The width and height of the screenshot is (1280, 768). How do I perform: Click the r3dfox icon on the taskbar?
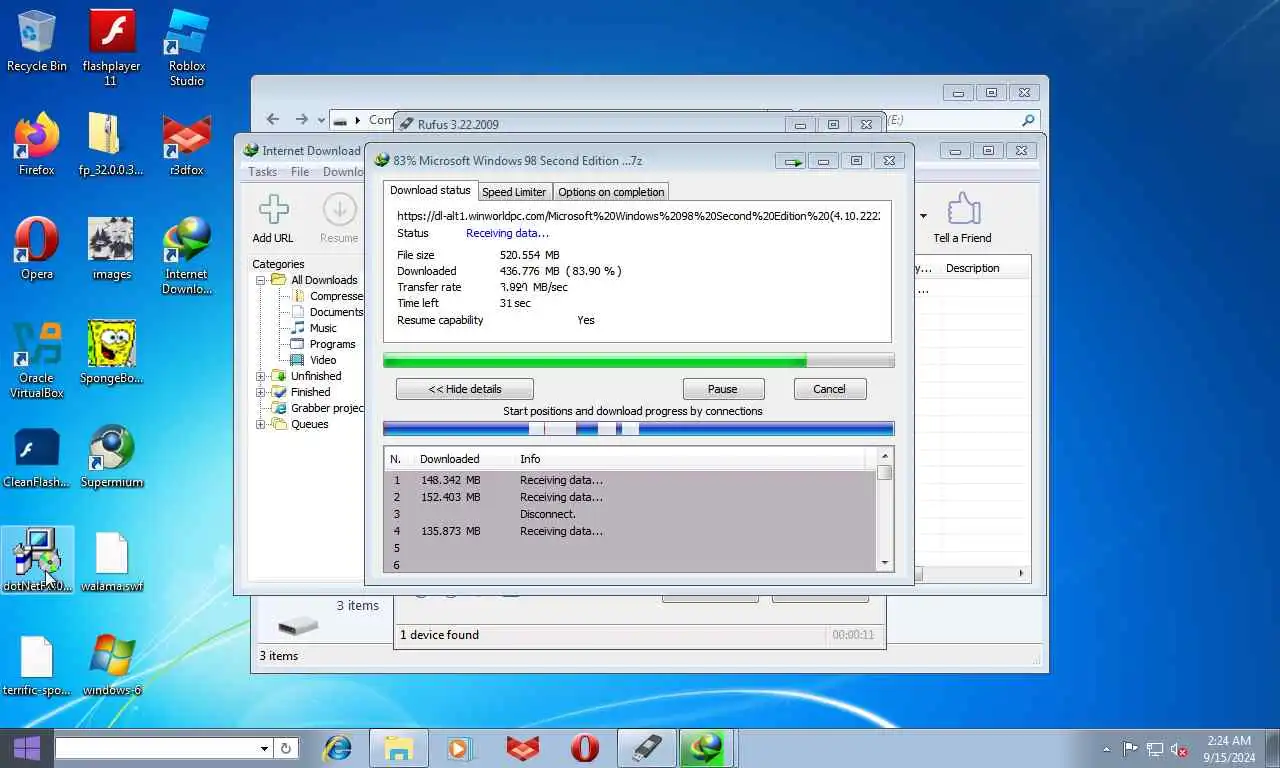[x=522, y=748]
